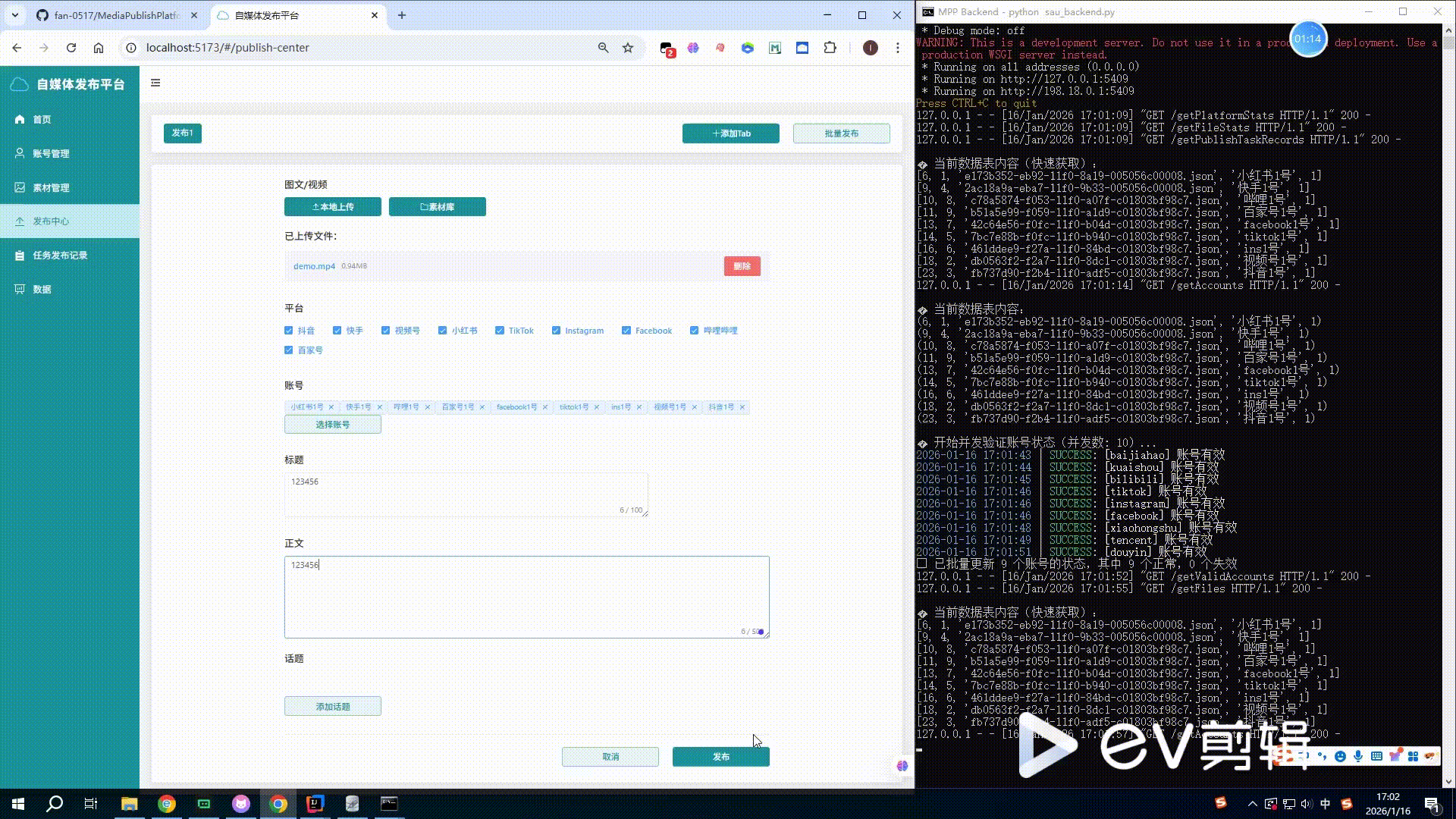
Task: Uncheck the TikTok platform checkbox
Action: [500, 331]
